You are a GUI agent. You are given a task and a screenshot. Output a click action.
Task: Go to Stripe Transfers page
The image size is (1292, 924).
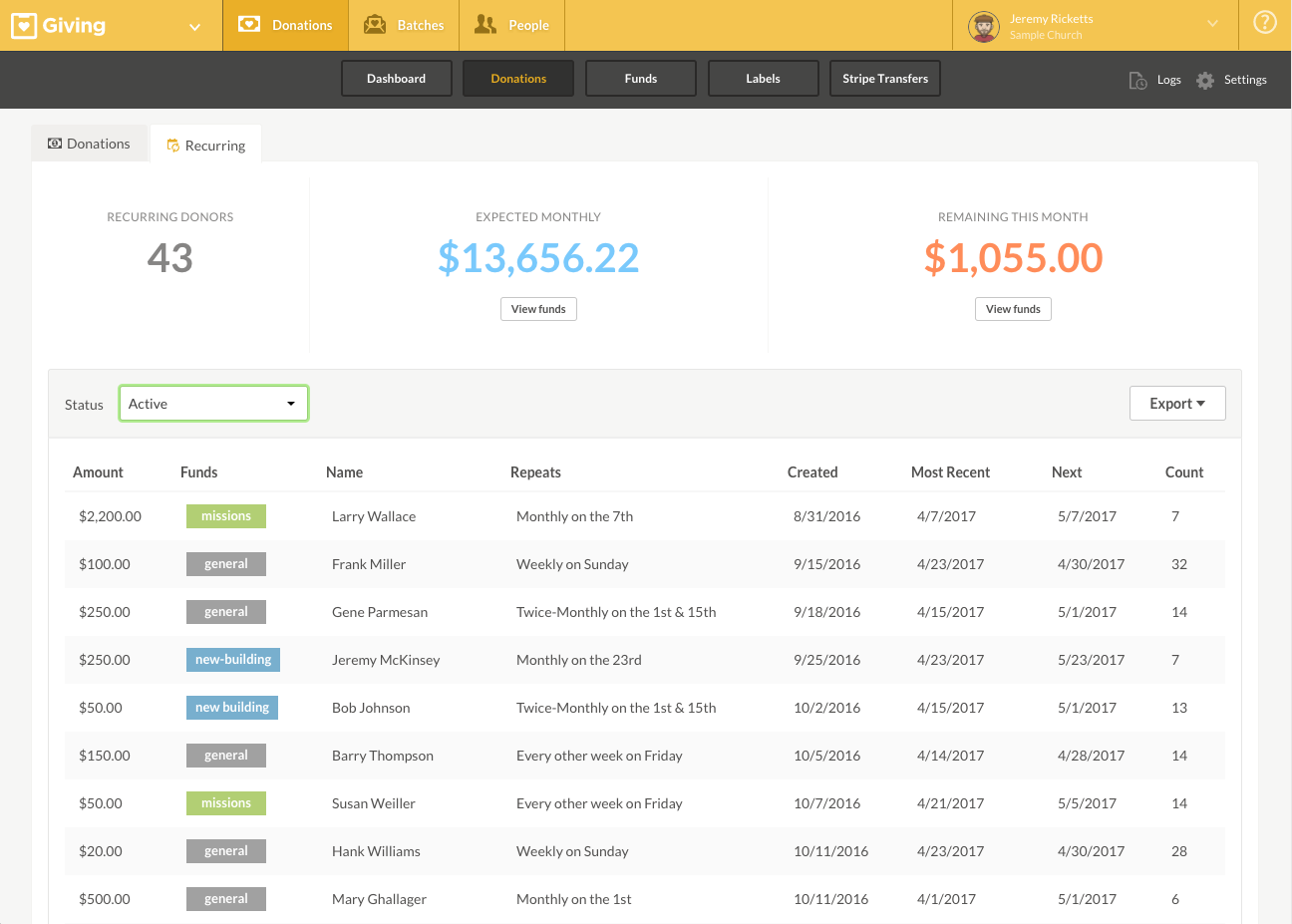click(885, 79)
